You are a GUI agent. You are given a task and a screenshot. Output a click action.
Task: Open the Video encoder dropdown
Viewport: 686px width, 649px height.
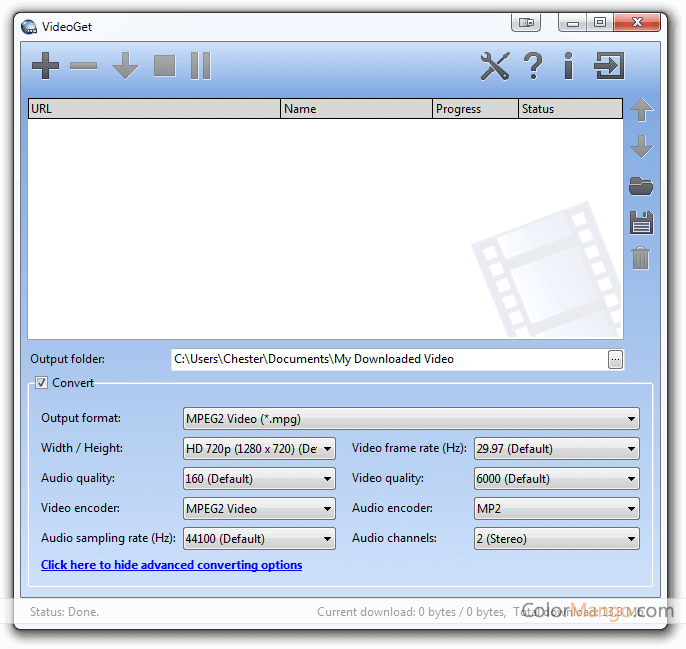(x=259, y=509)
